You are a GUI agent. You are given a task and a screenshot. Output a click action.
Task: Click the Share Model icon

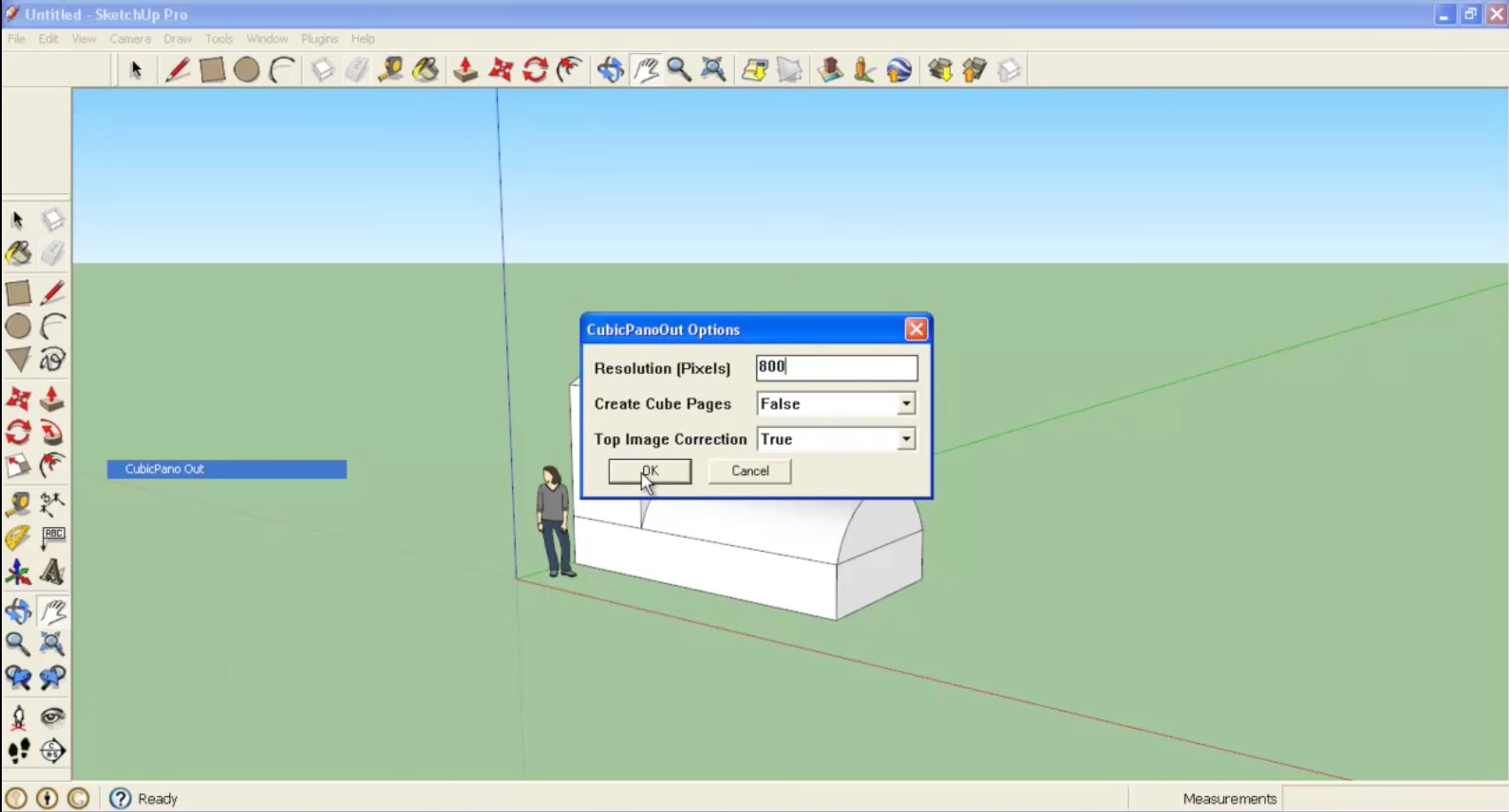974,70
